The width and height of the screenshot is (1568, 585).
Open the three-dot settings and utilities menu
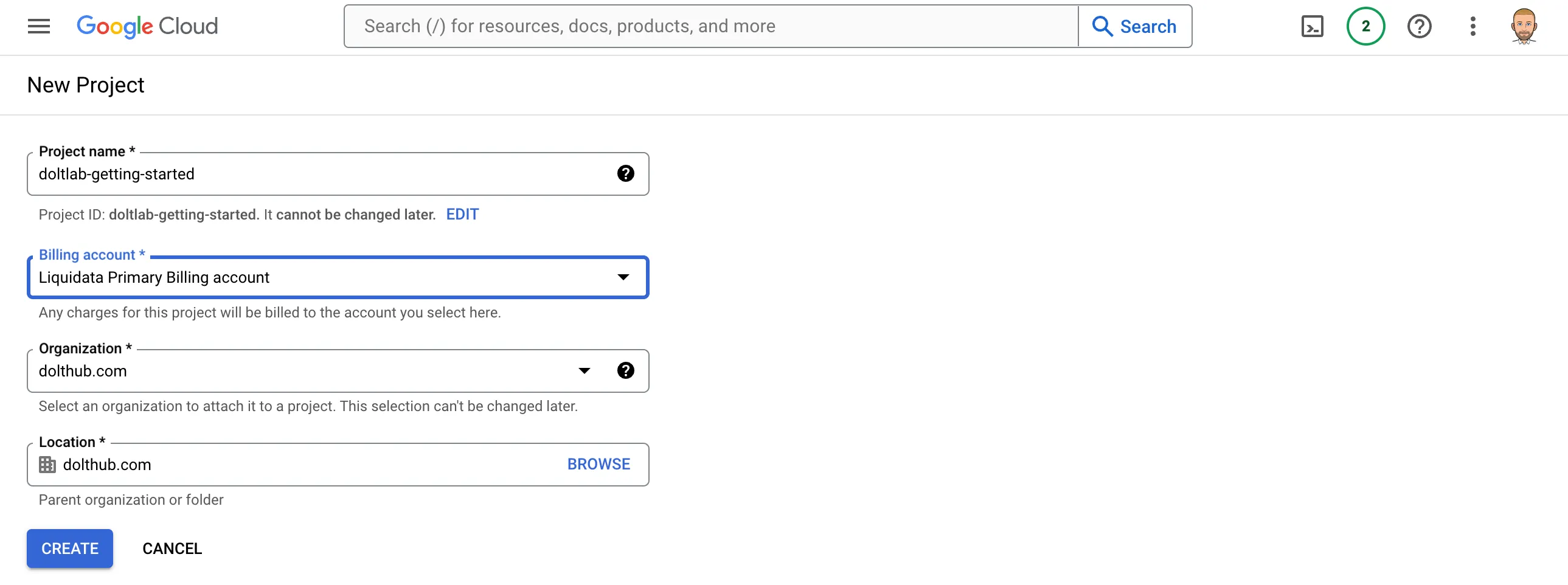tap(1473, 26)
